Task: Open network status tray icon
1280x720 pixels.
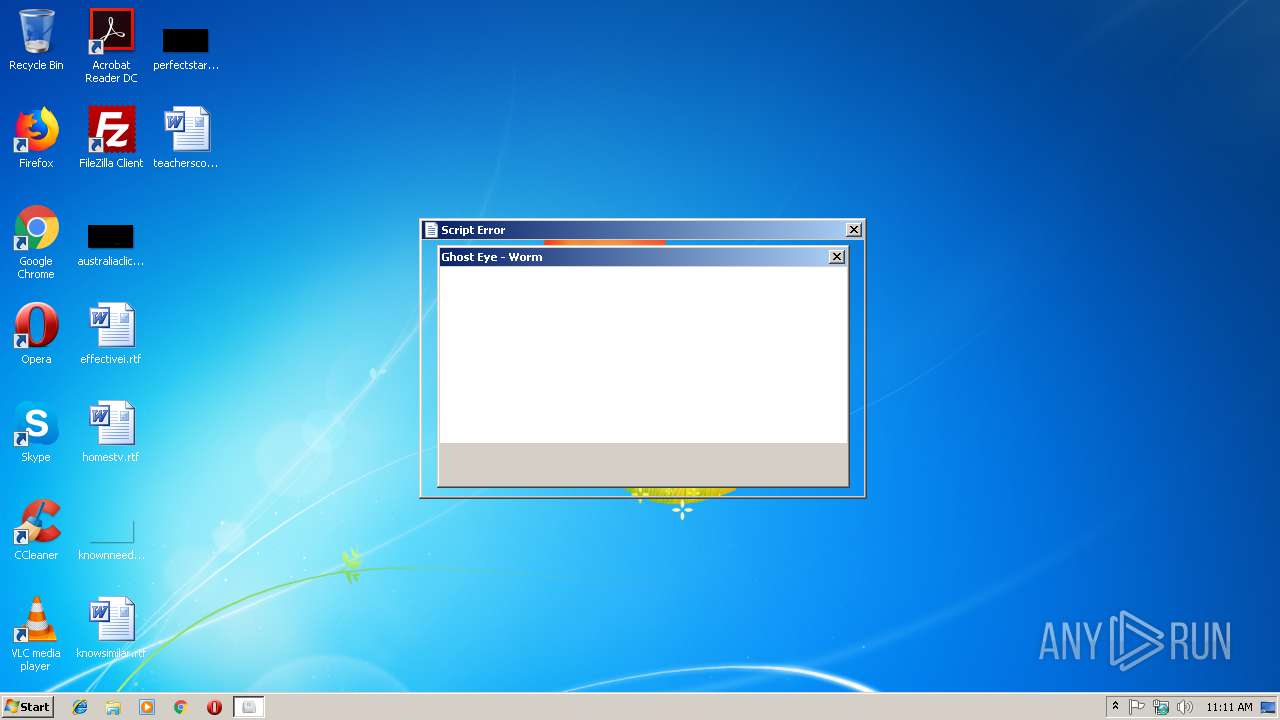Action: click(x=1160, y=707)
